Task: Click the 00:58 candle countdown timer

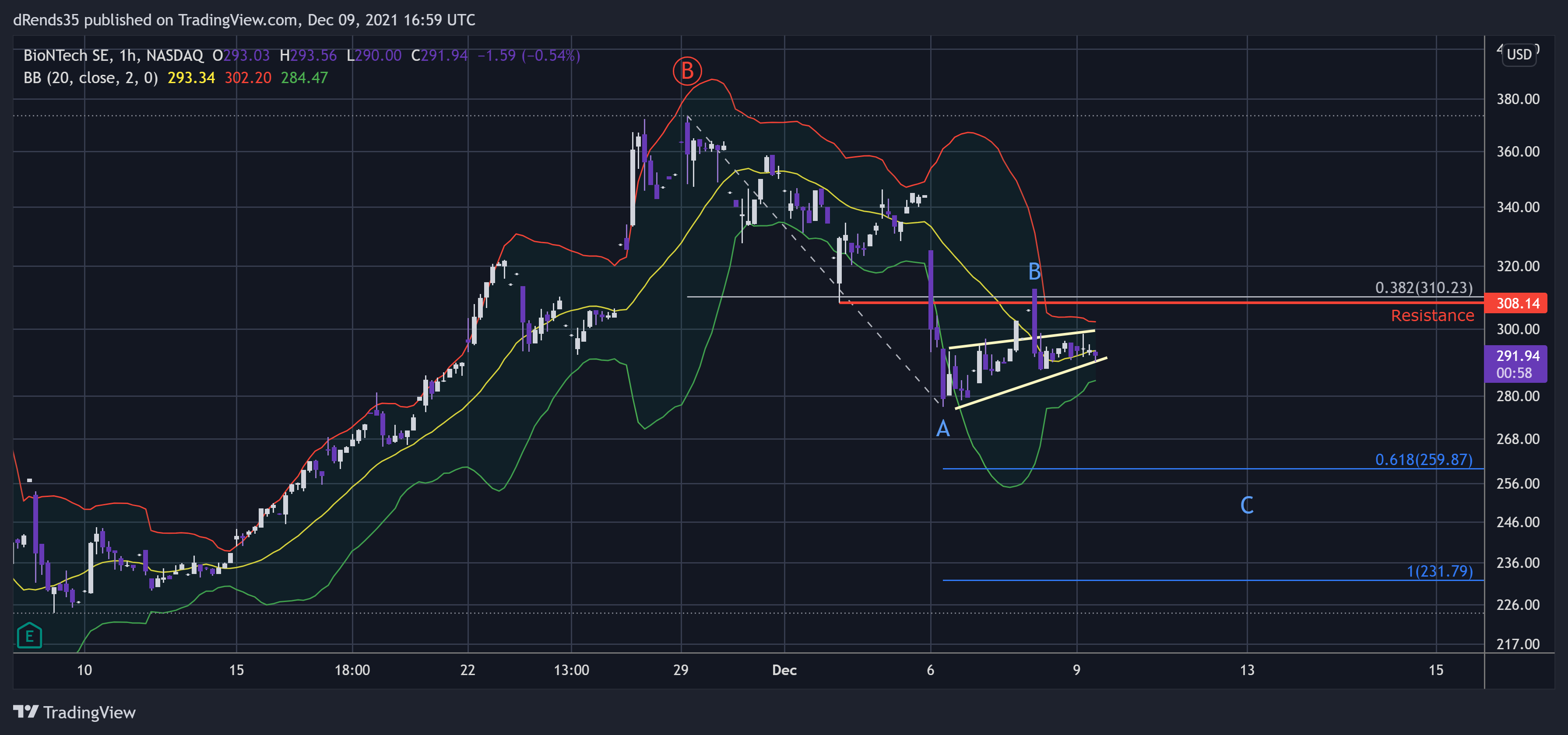Action: [x=1515, y=373]
